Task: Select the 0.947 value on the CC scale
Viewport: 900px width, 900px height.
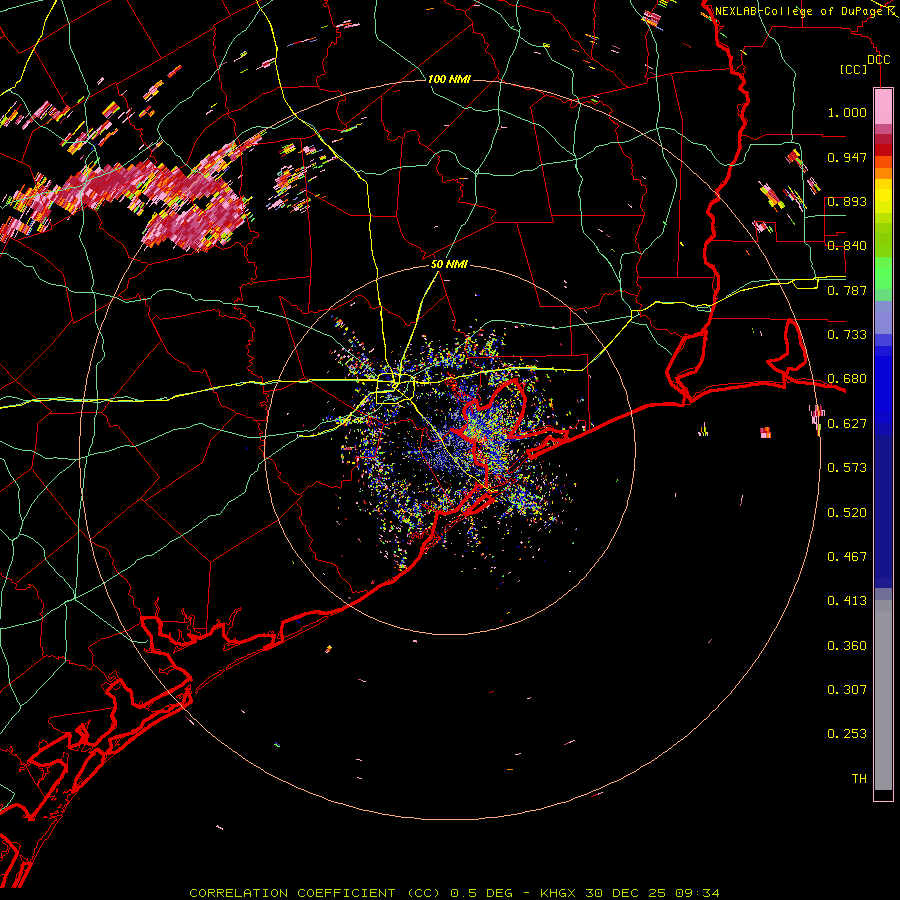Action: point(847,157)
